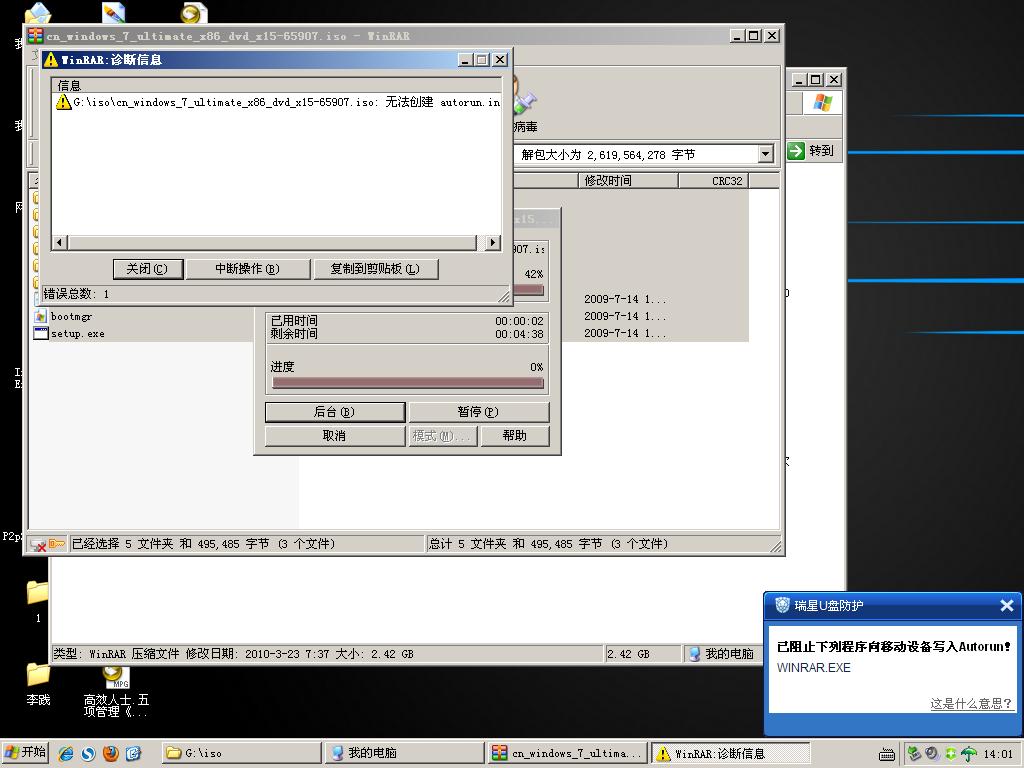Click the 转到 go button in Explorer window
Viewport: 1024px width, 768px height.
[x=813, y=151]
